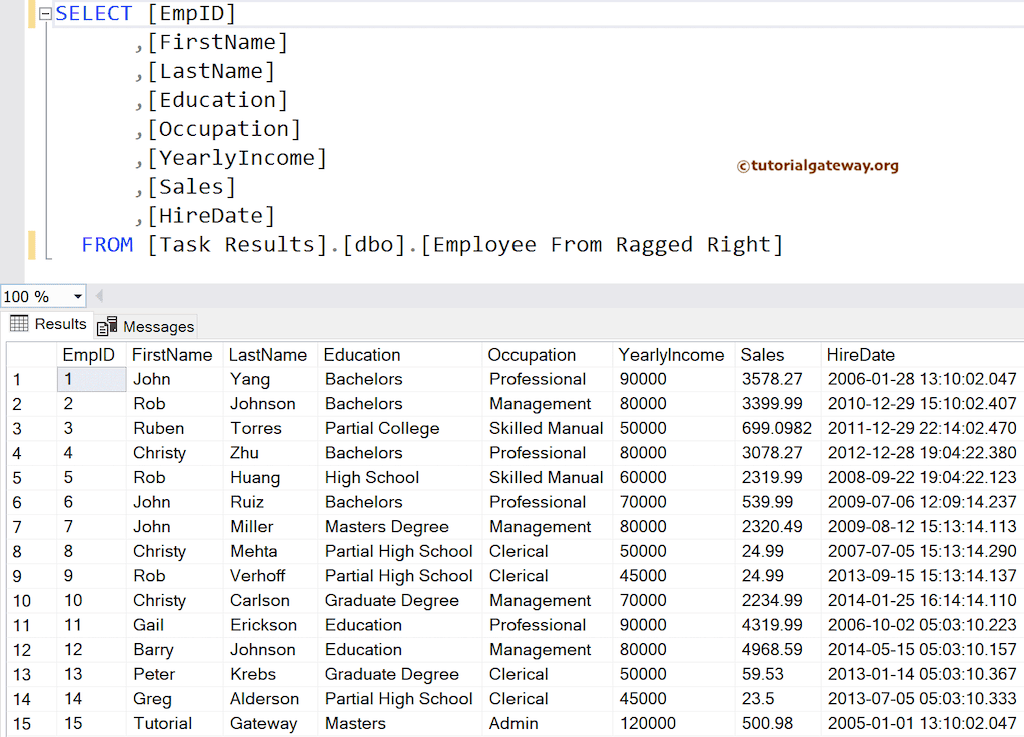Click the grid icon on the Results tab
The image size is (1024, 737).
pyautogui.click(x=18, y=323)
